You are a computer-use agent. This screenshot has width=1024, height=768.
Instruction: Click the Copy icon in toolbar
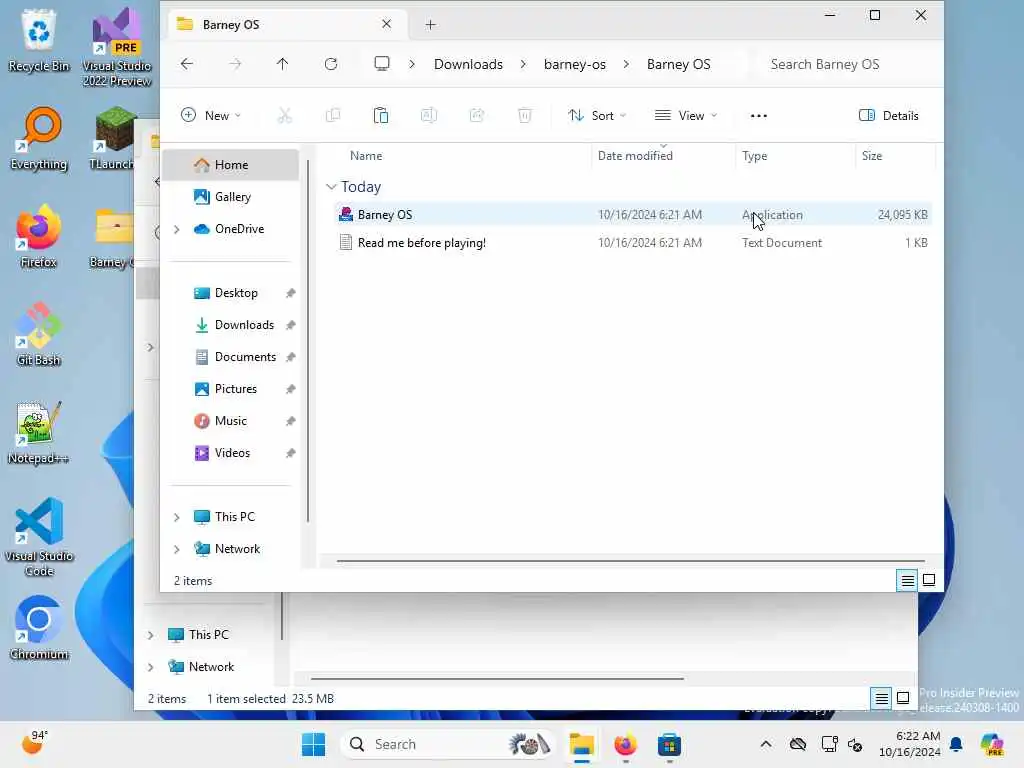tap(333, 116)
